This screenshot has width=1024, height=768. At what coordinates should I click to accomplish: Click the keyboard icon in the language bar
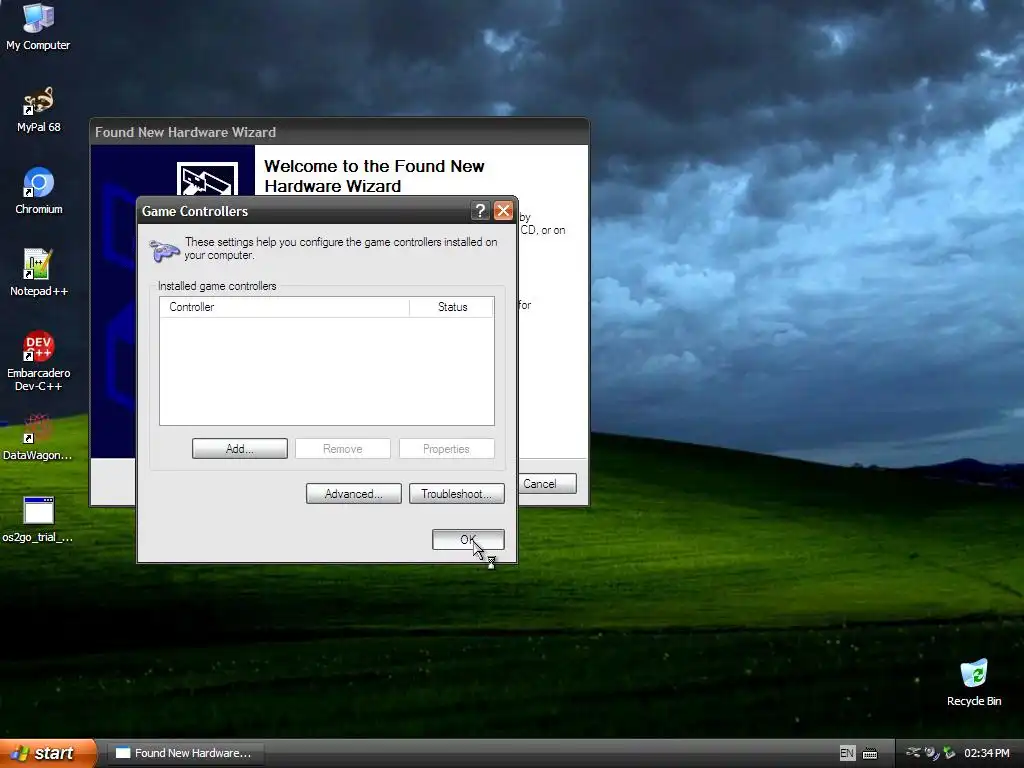tap(870, 754)
